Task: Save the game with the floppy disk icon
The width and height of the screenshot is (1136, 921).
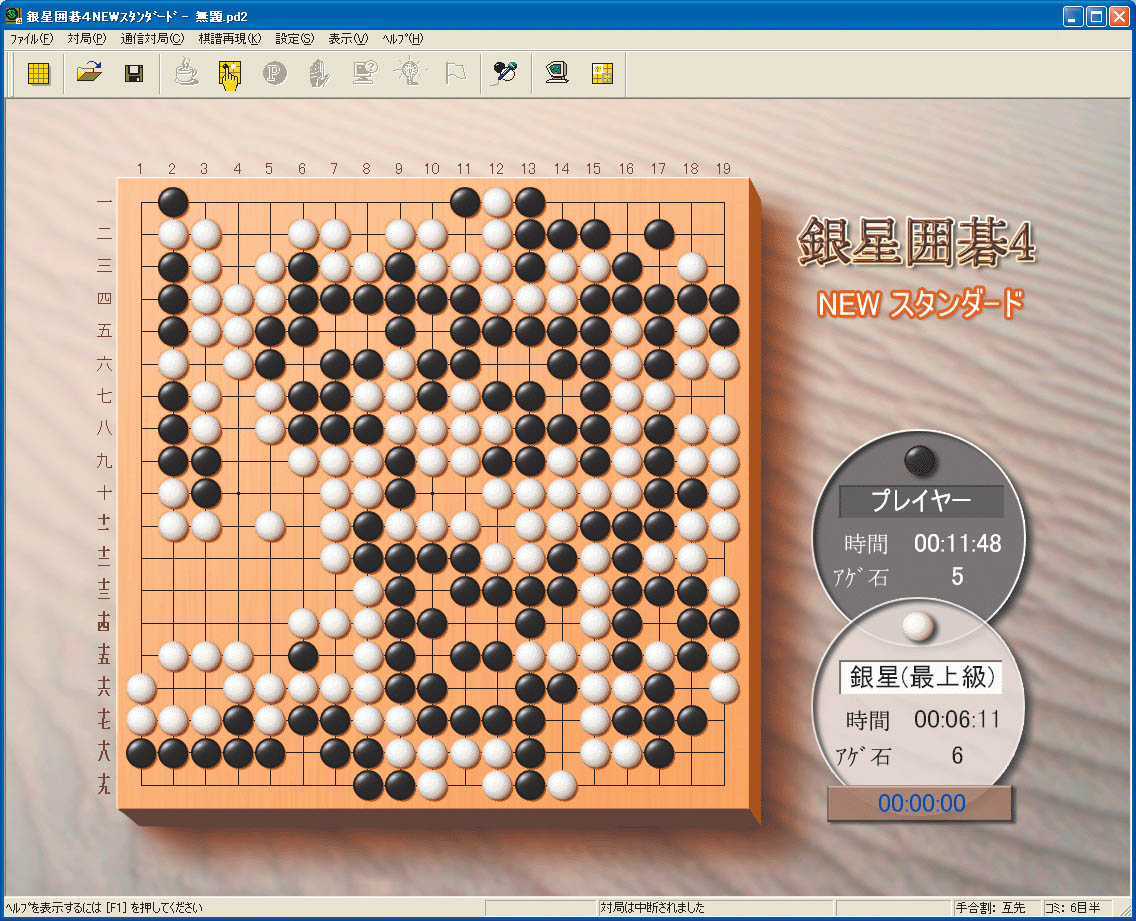Action: (x=134, y=73)
